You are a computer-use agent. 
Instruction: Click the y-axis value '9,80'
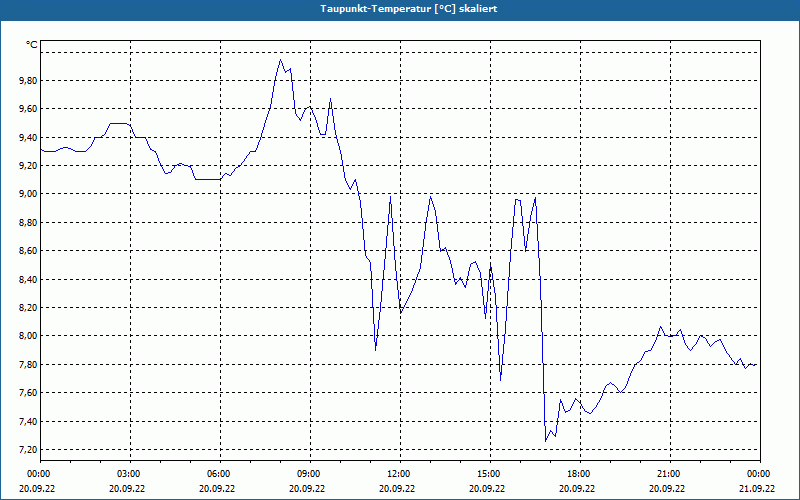click(28, 81)
